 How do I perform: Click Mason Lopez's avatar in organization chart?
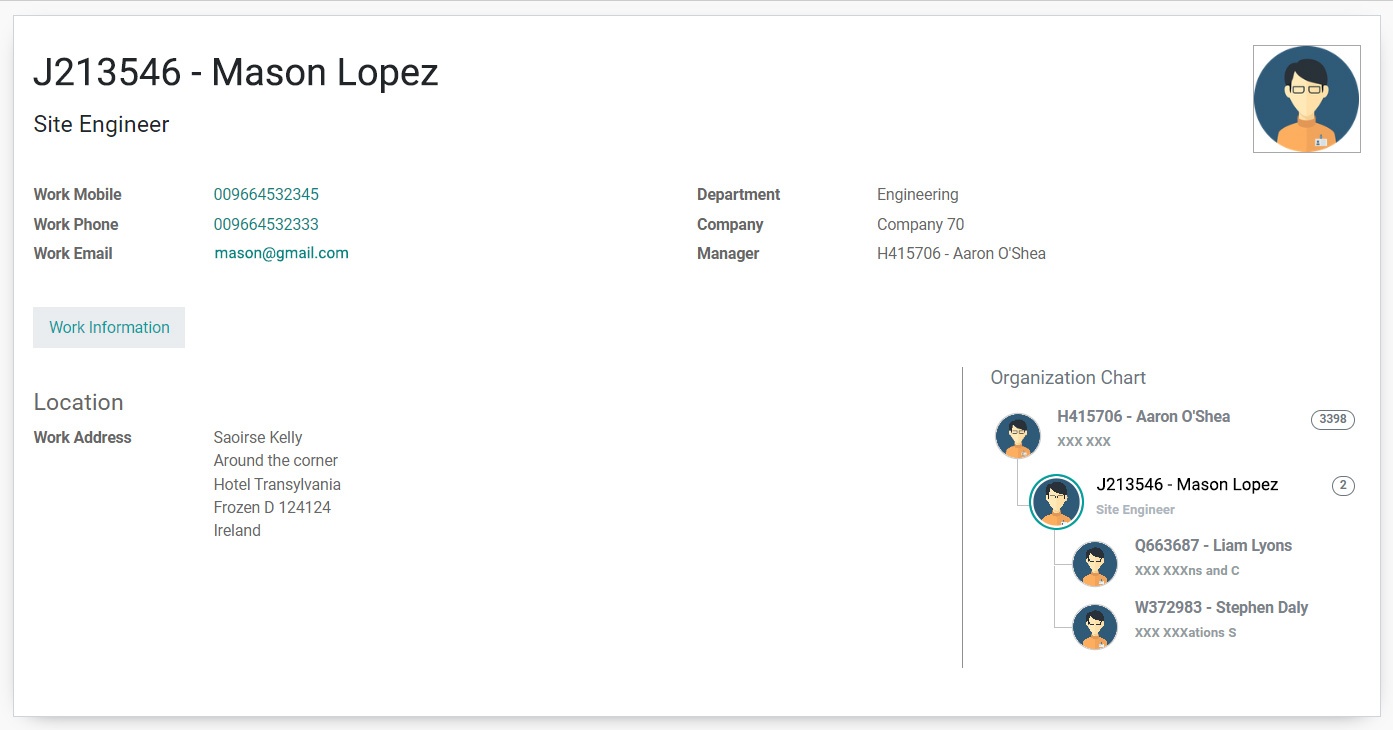click(1056, 502)
